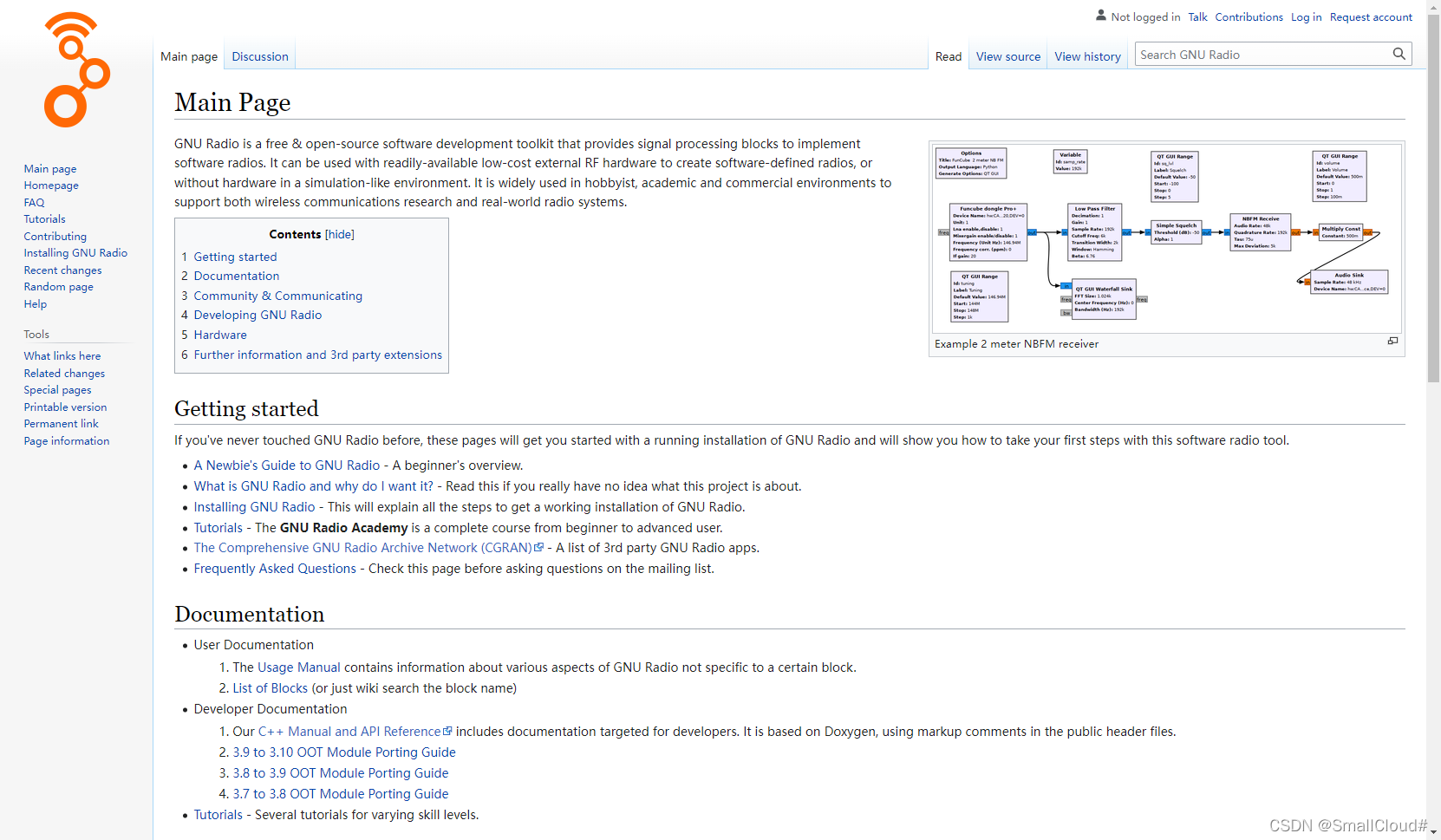Open 3.7 to 3.8 OOT Porting Guide

tap(341, 794)
